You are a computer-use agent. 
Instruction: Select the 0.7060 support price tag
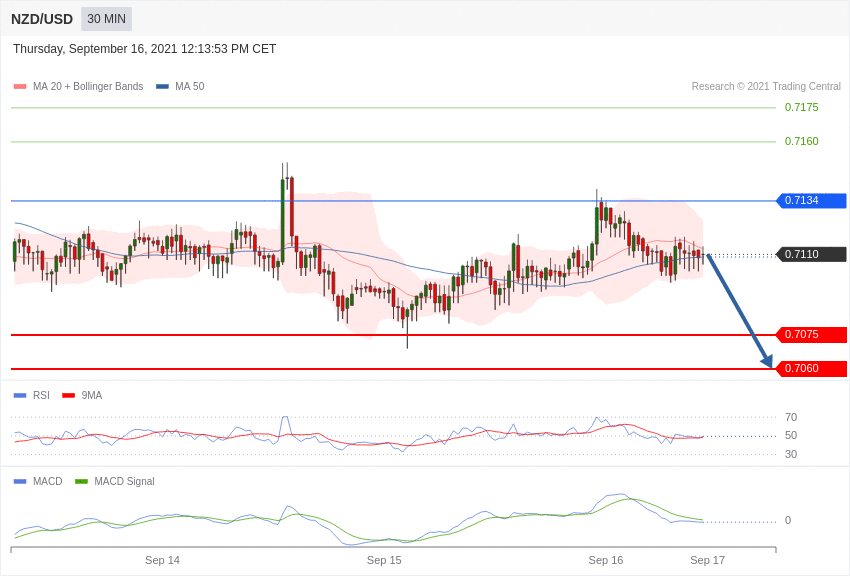(812, 368)
